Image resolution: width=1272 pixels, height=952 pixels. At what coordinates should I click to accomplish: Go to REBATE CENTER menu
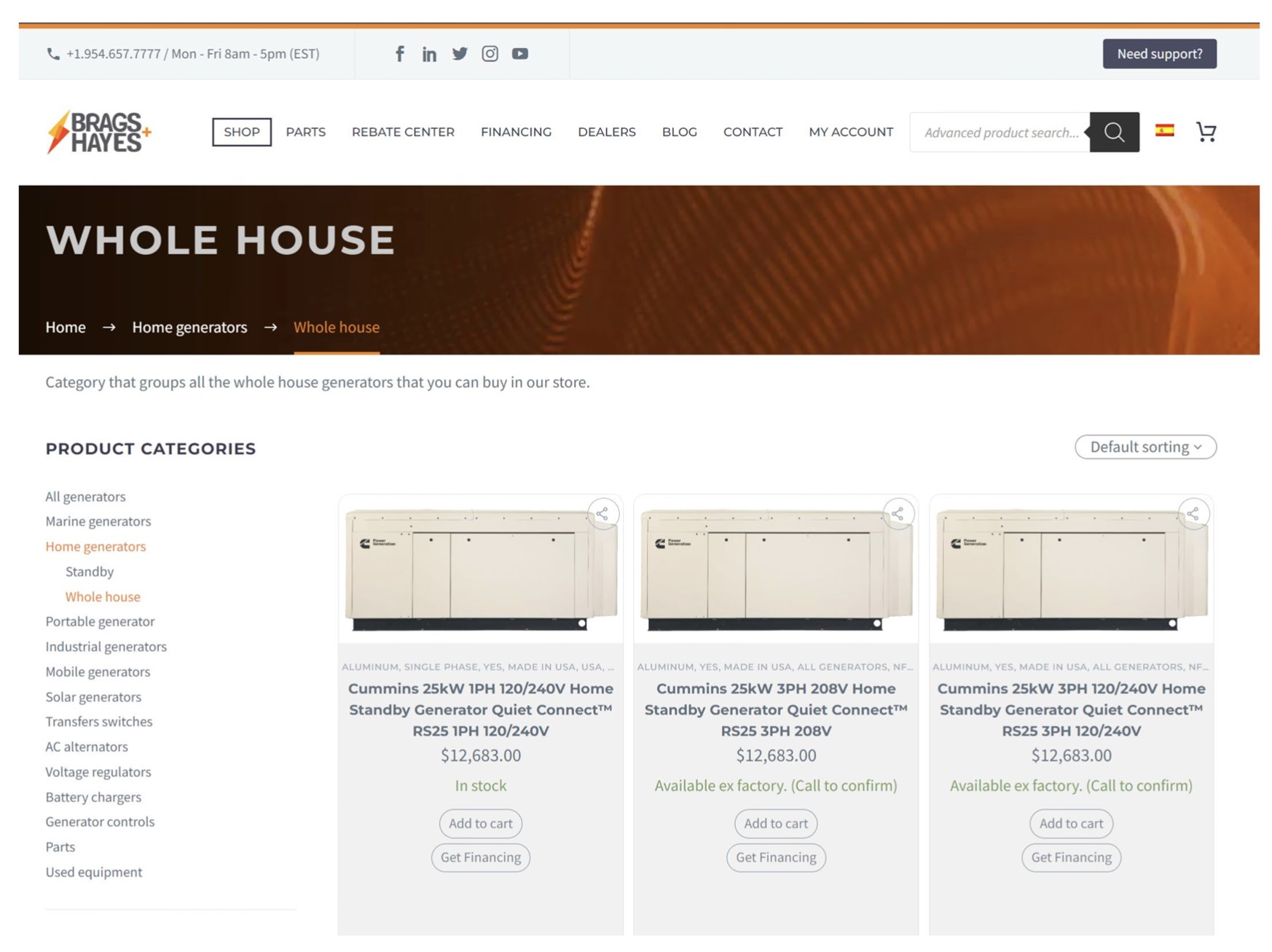403,132
